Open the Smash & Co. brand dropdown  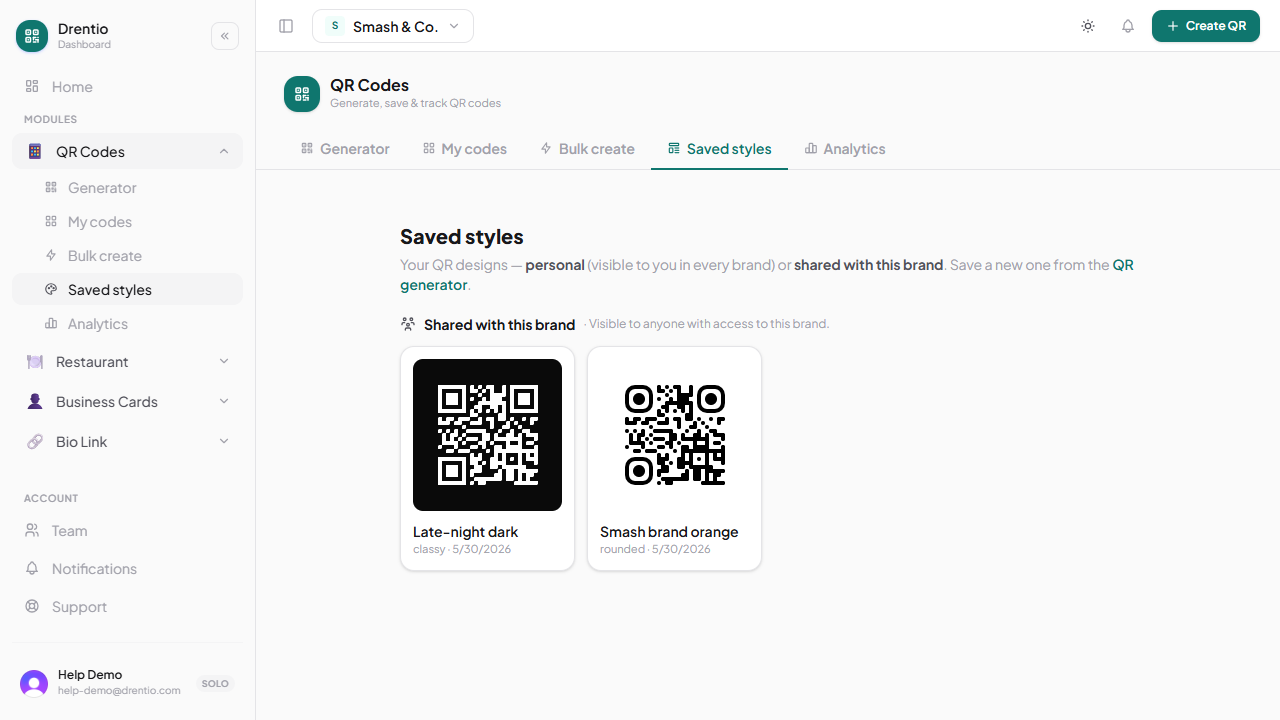pyautogui.click(x=393, y=26)
